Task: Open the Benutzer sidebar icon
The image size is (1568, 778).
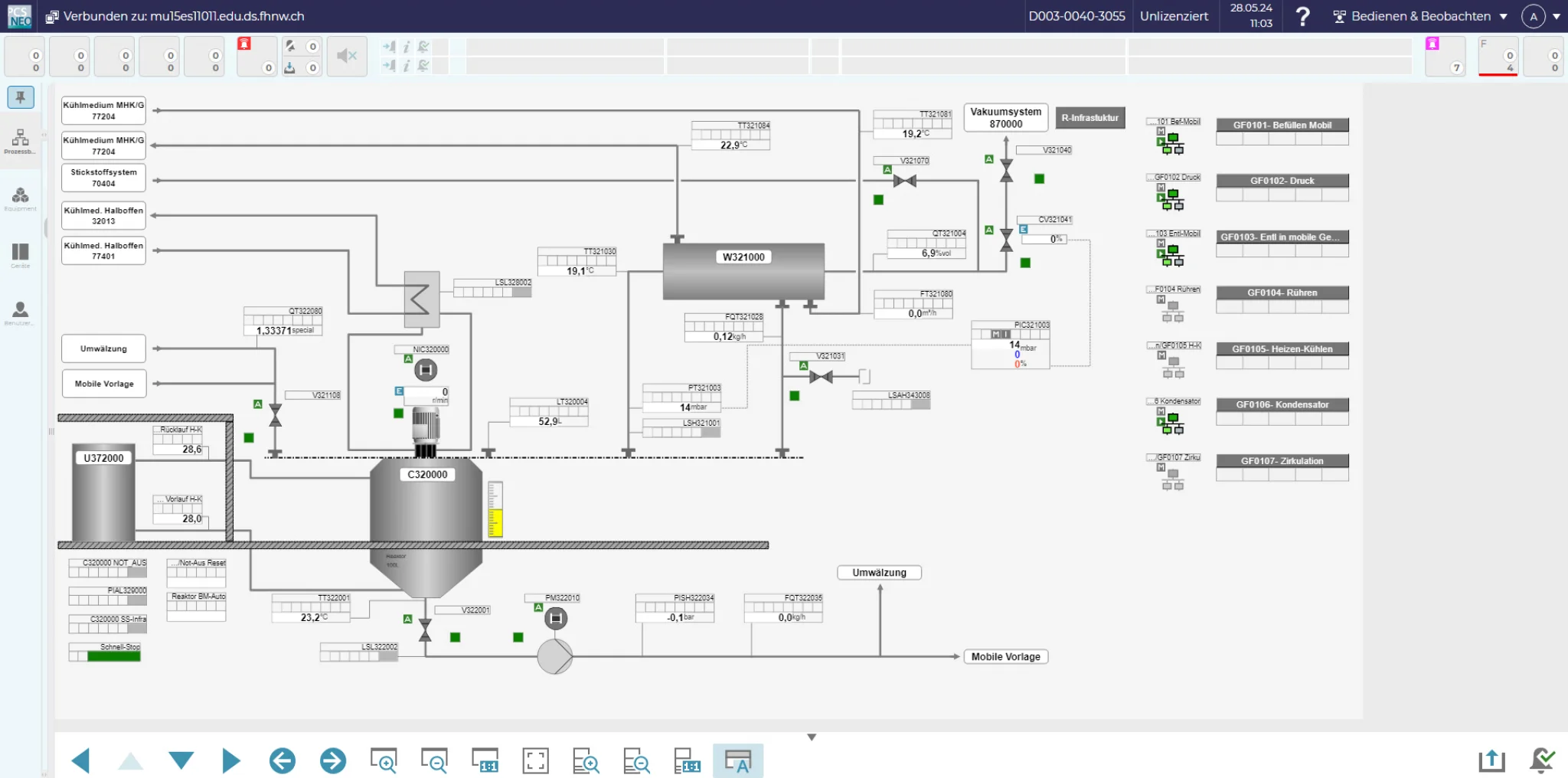Action: click(x=21, y=312)
